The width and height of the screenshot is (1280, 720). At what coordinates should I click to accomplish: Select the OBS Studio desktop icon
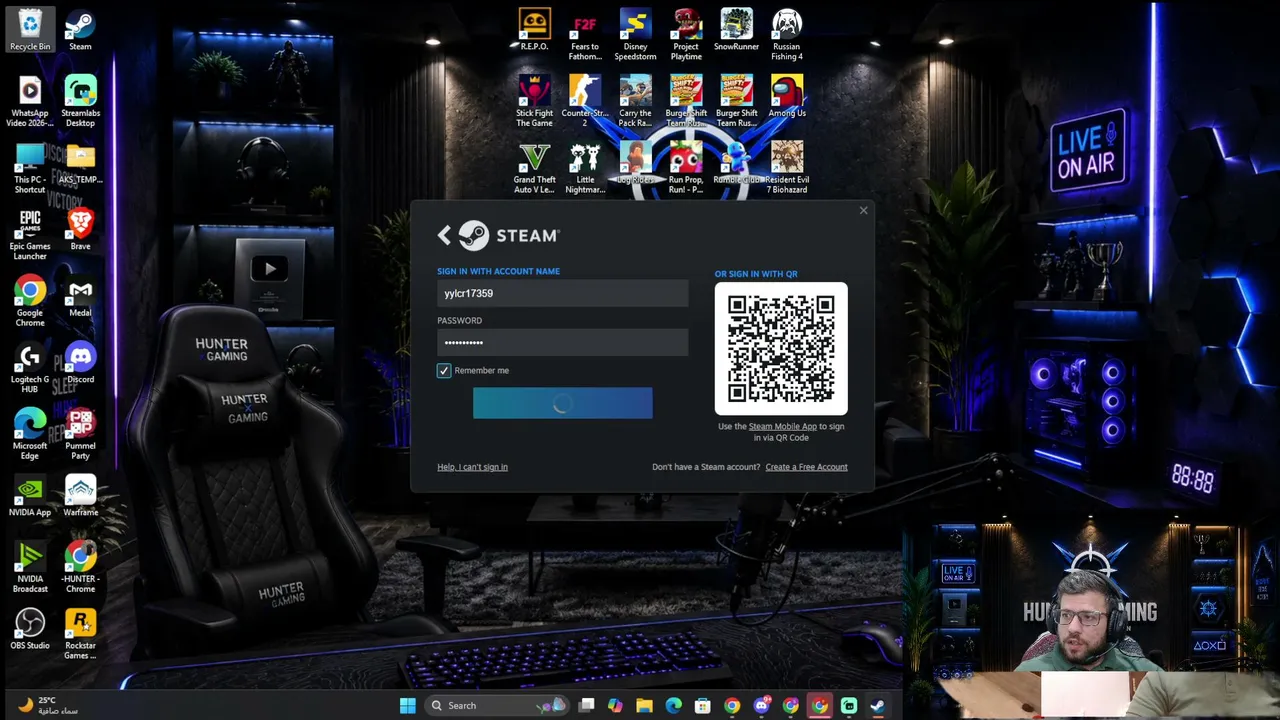click(30, 630)
